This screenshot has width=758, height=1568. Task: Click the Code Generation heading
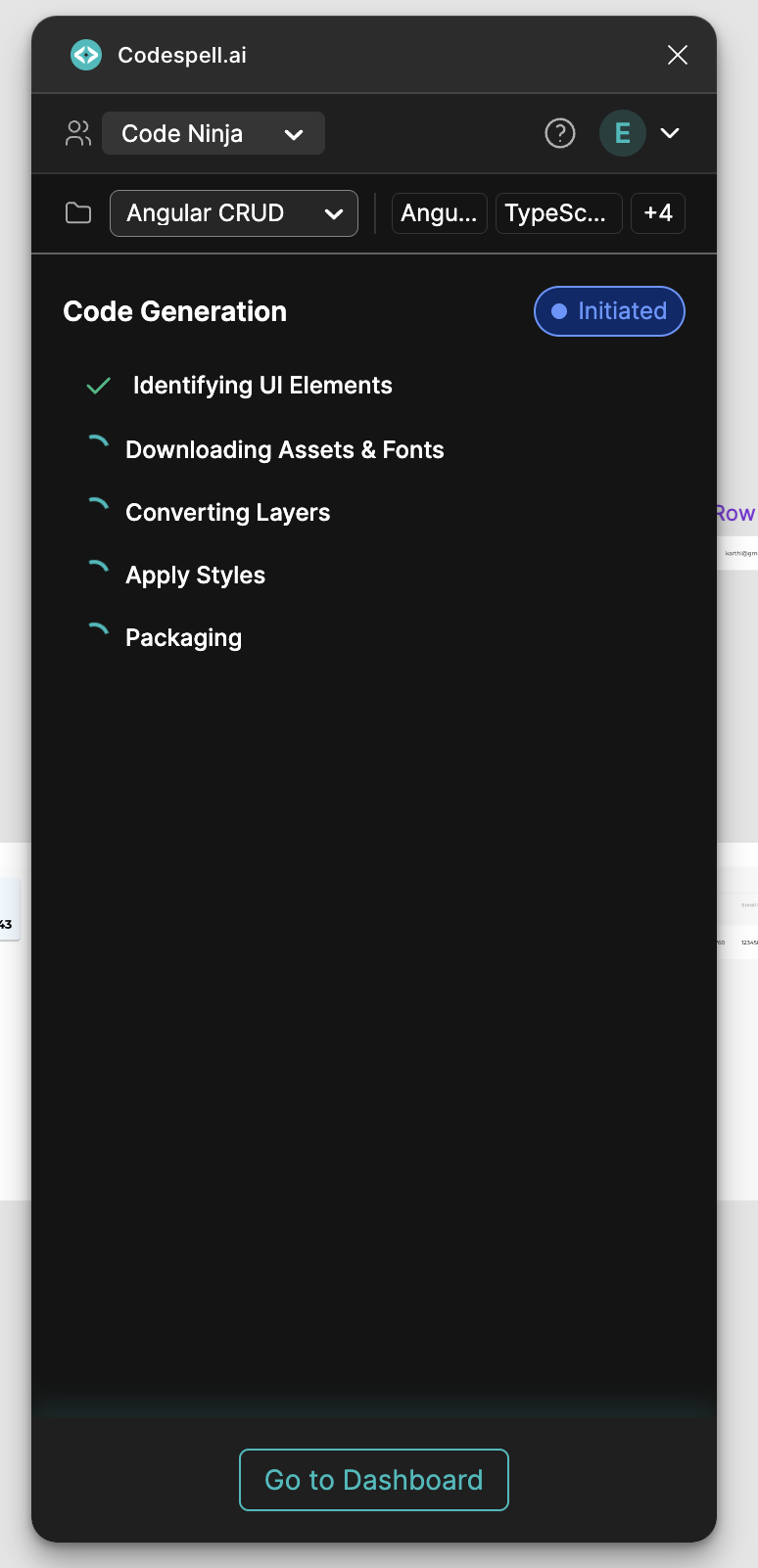[175, 311]
